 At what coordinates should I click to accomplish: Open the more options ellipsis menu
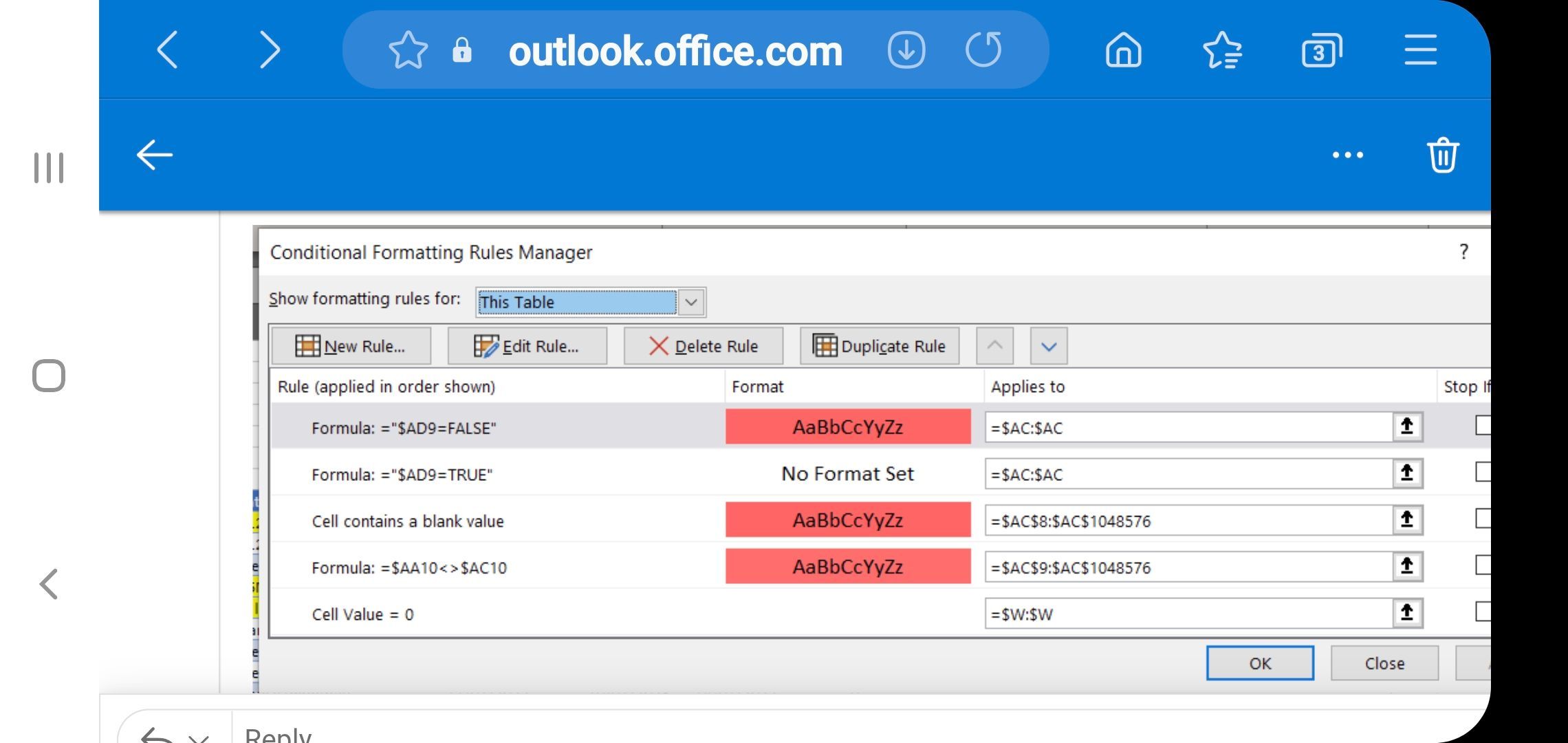[1347, 155]
